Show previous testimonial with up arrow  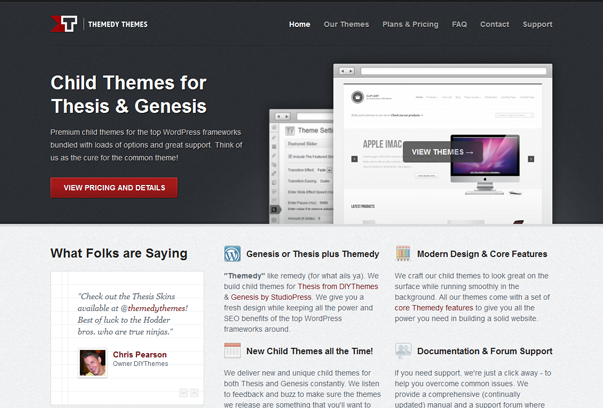click(x=194, y=393)
